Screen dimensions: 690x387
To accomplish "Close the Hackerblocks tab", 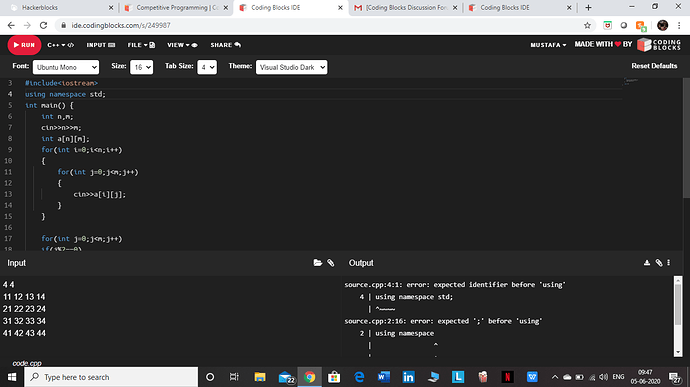I will 111,7.
